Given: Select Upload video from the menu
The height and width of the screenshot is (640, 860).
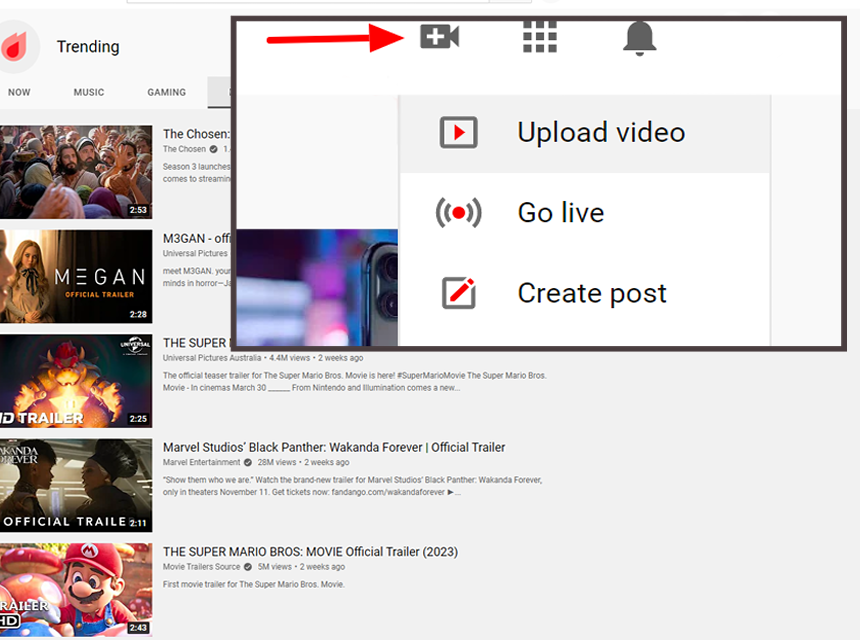Looking at the screenshot, I should click(585, 133).
